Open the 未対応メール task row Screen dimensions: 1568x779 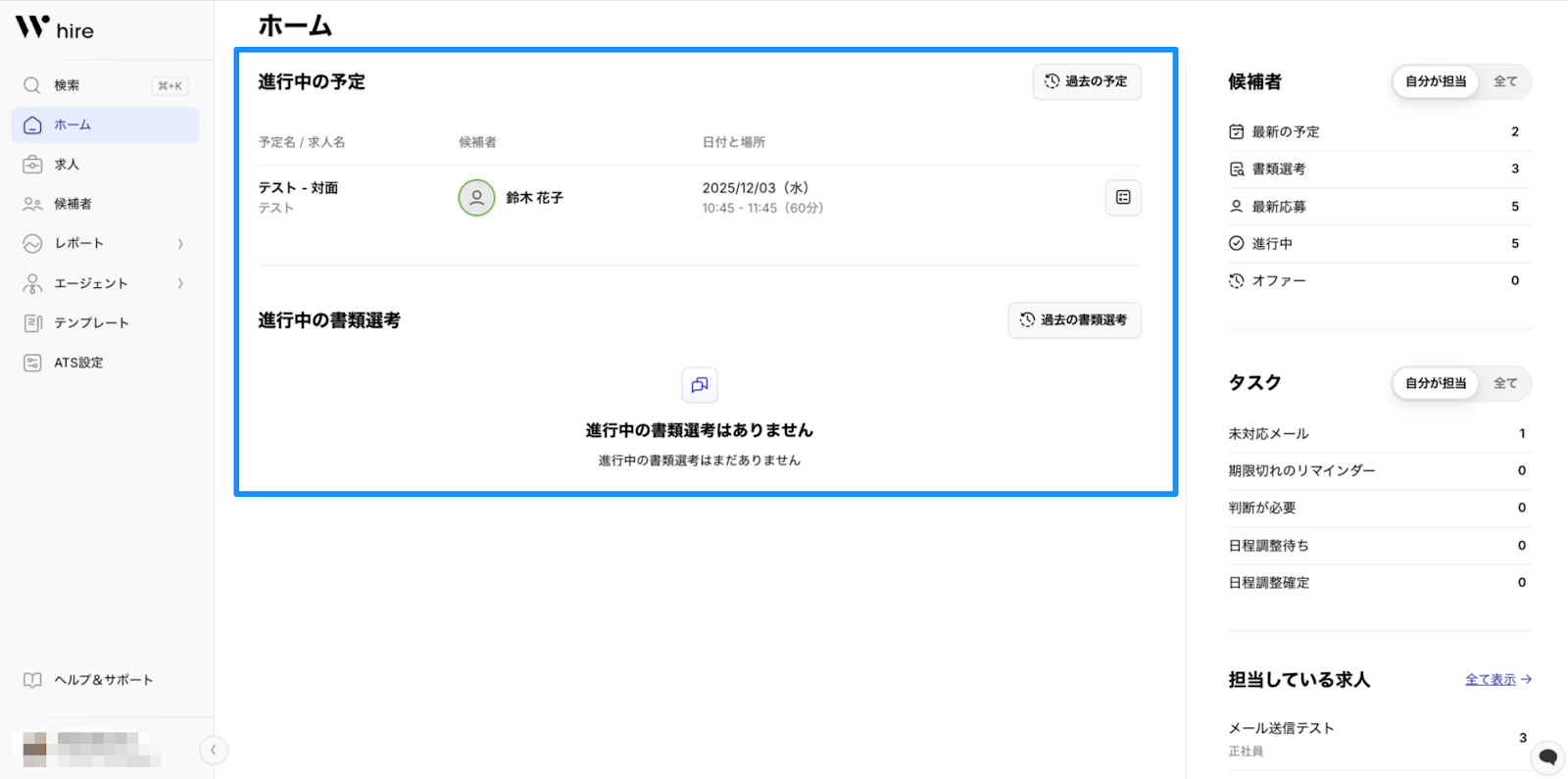coord(1377,433)
